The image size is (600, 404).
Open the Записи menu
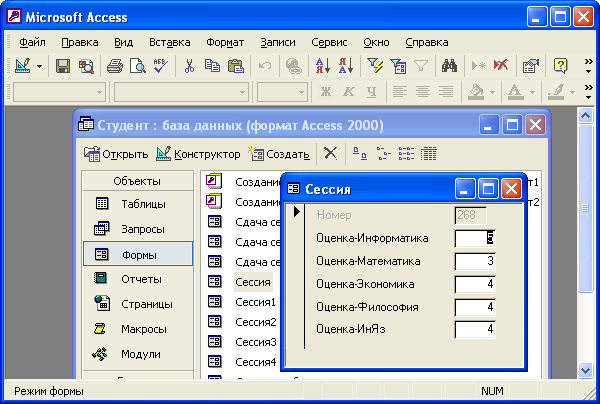[278, 42]
